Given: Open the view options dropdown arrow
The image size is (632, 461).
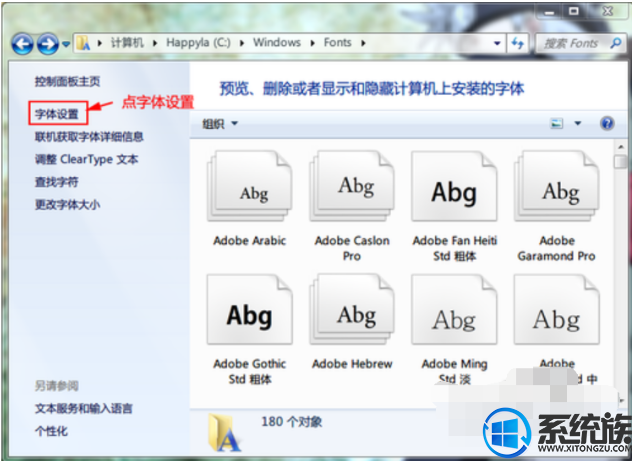Looking at the screenshot, I should coord(578,123).
